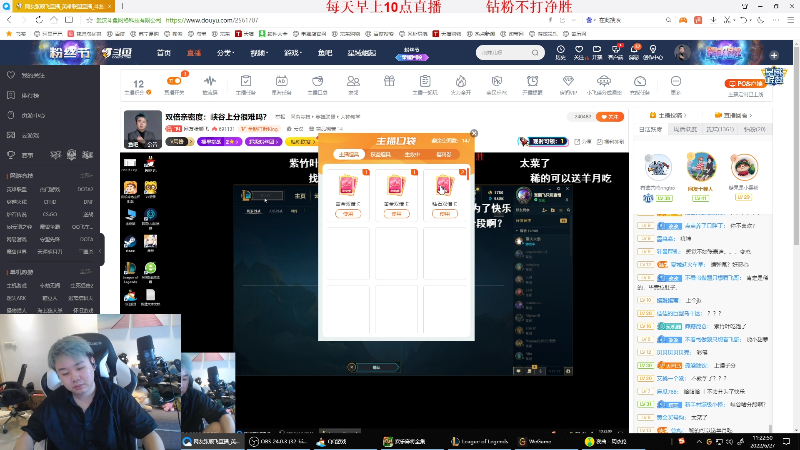Image resolution: width=800 pixels, height=450 pixels.
Task: Click the orange PC client button
Action: [x=745, y=83]
